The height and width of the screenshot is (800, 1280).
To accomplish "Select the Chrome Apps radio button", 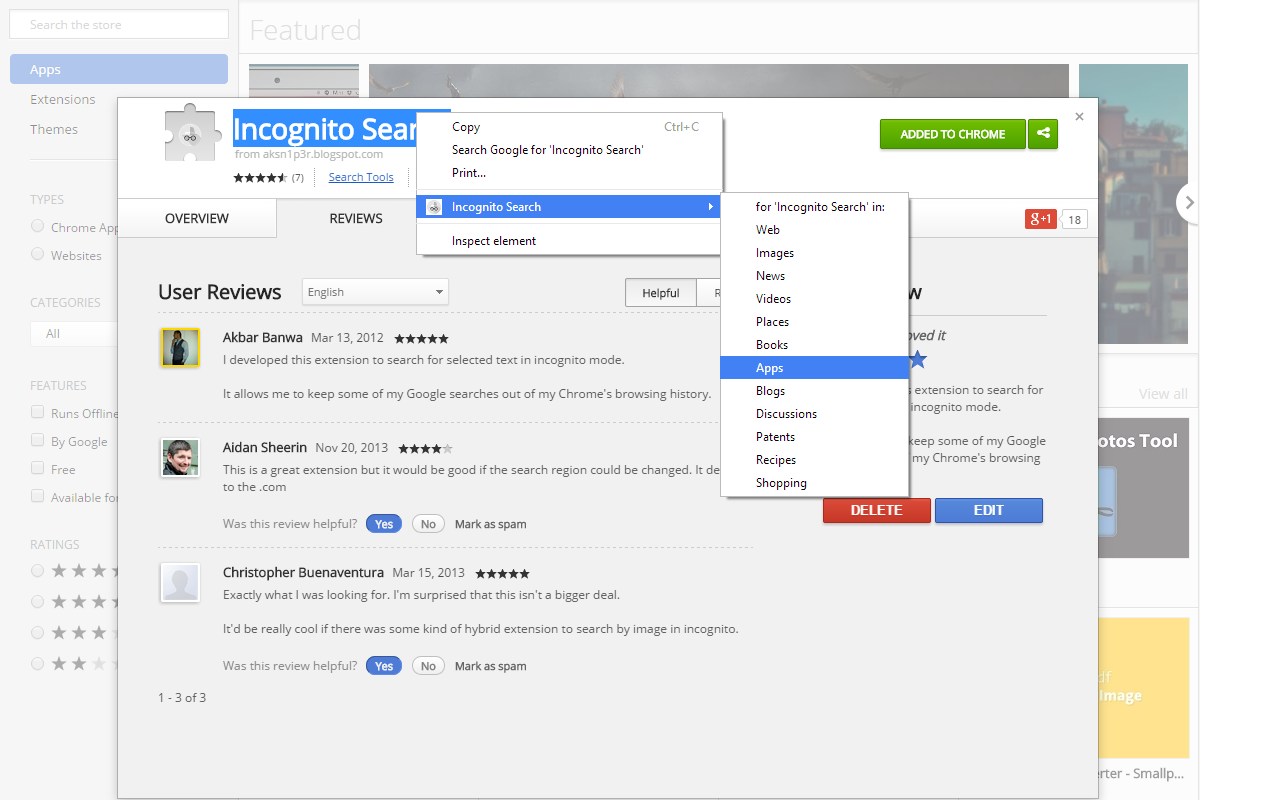I will click(37, 226).
